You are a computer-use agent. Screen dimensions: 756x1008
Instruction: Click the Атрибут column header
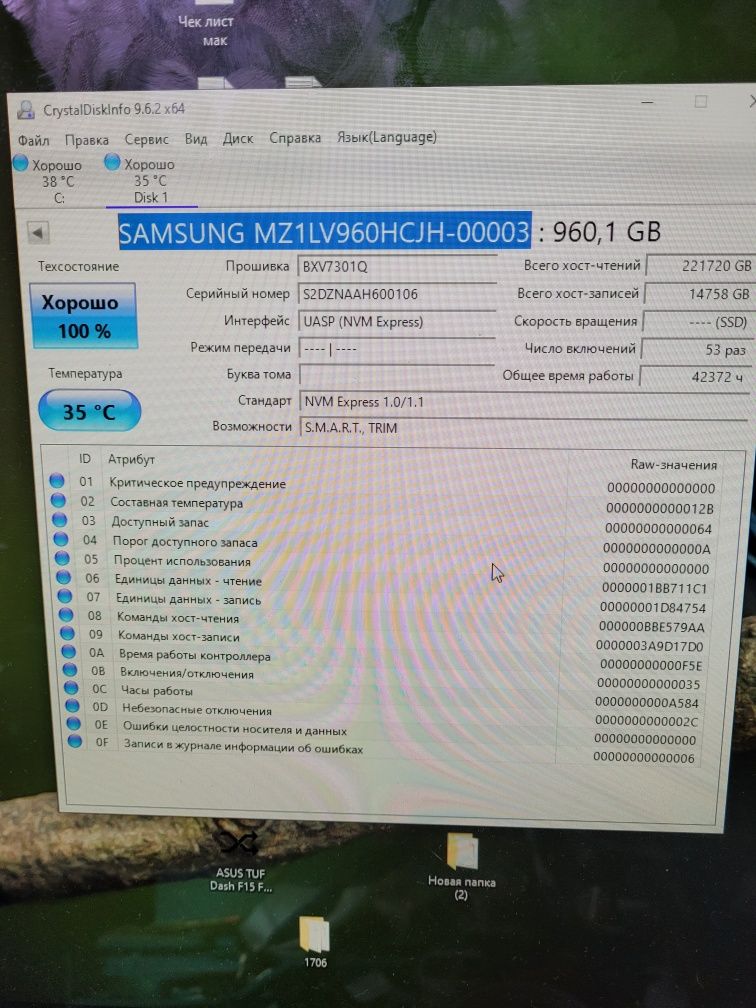tap(131, 459)
